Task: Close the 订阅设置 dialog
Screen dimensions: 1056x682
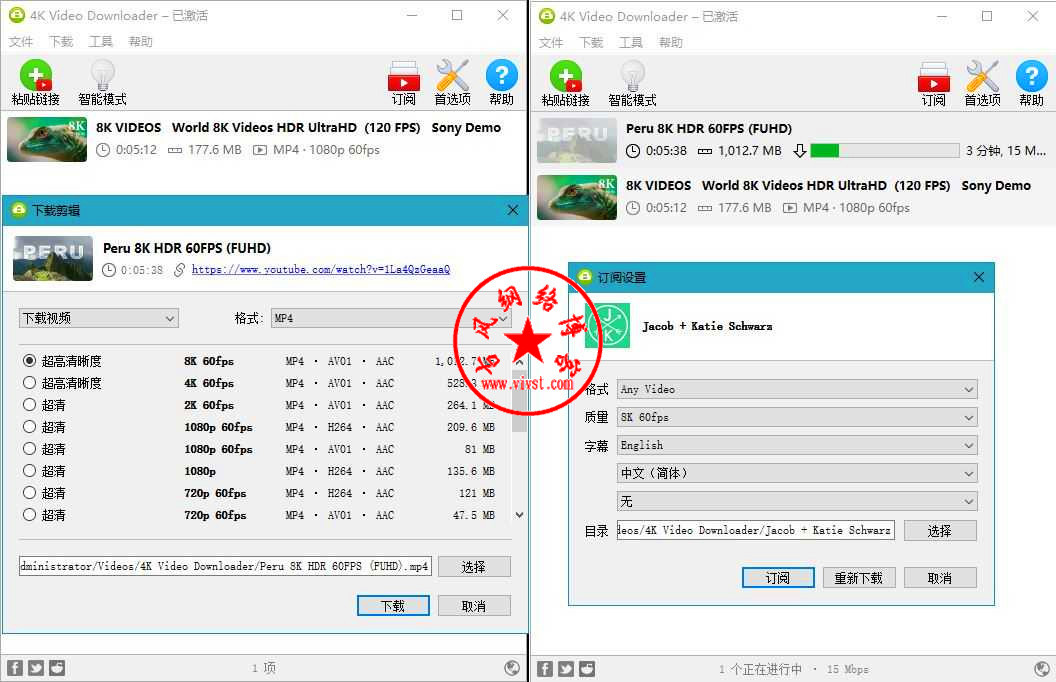Action: [979, 277]
